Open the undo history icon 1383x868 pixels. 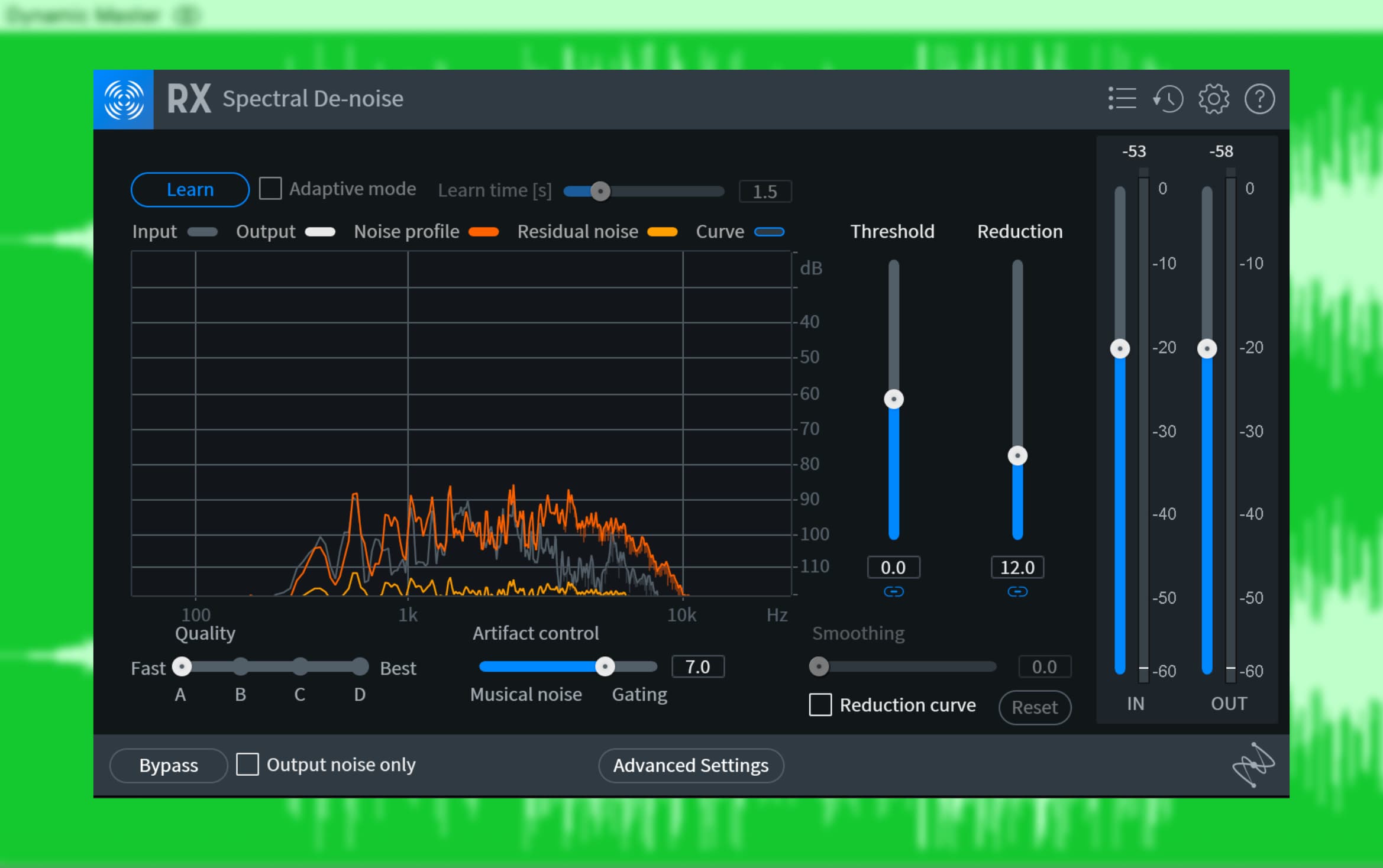point(1168,99)
